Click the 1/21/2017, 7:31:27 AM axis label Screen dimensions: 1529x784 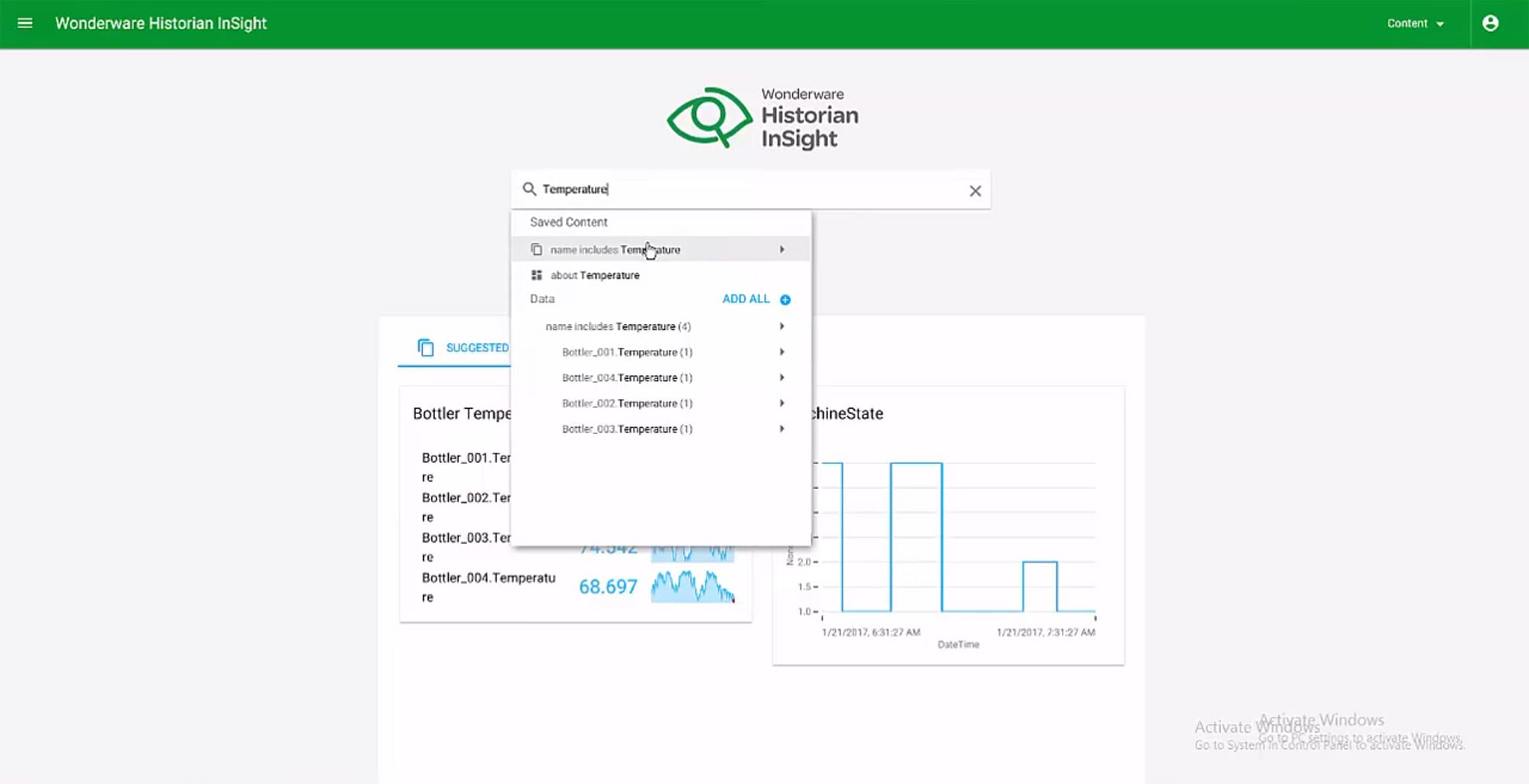(x=1046, y=632)
